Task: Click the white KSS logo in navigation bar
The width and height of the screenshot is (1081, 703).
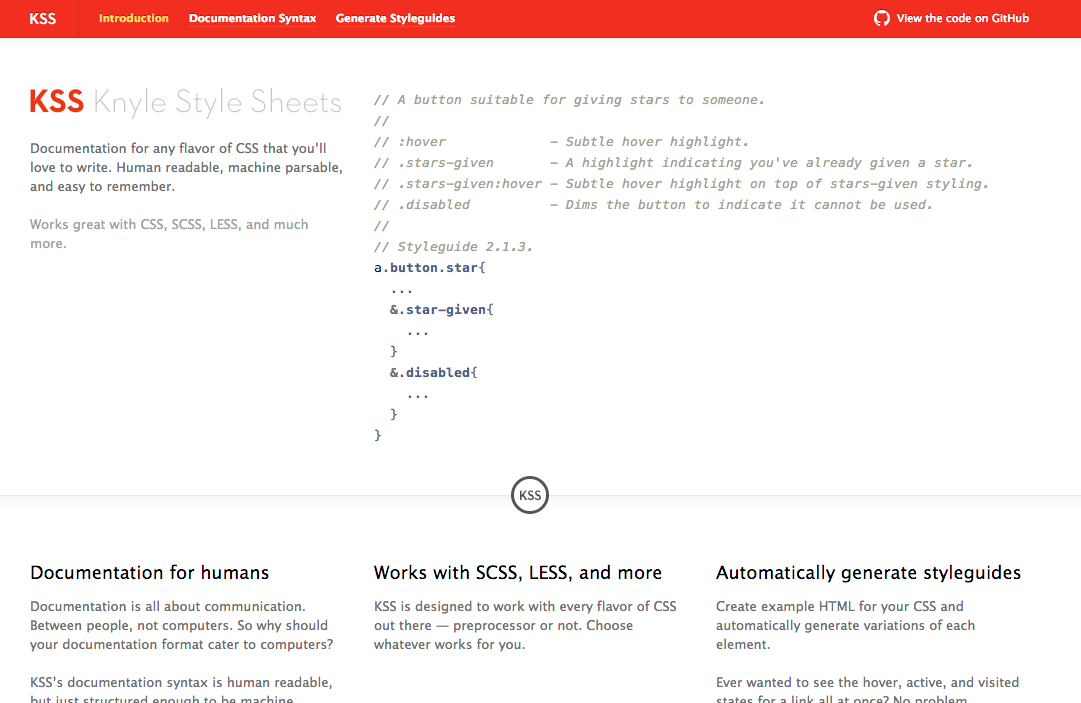Action: pyautogui.click(x=42, y=18)
